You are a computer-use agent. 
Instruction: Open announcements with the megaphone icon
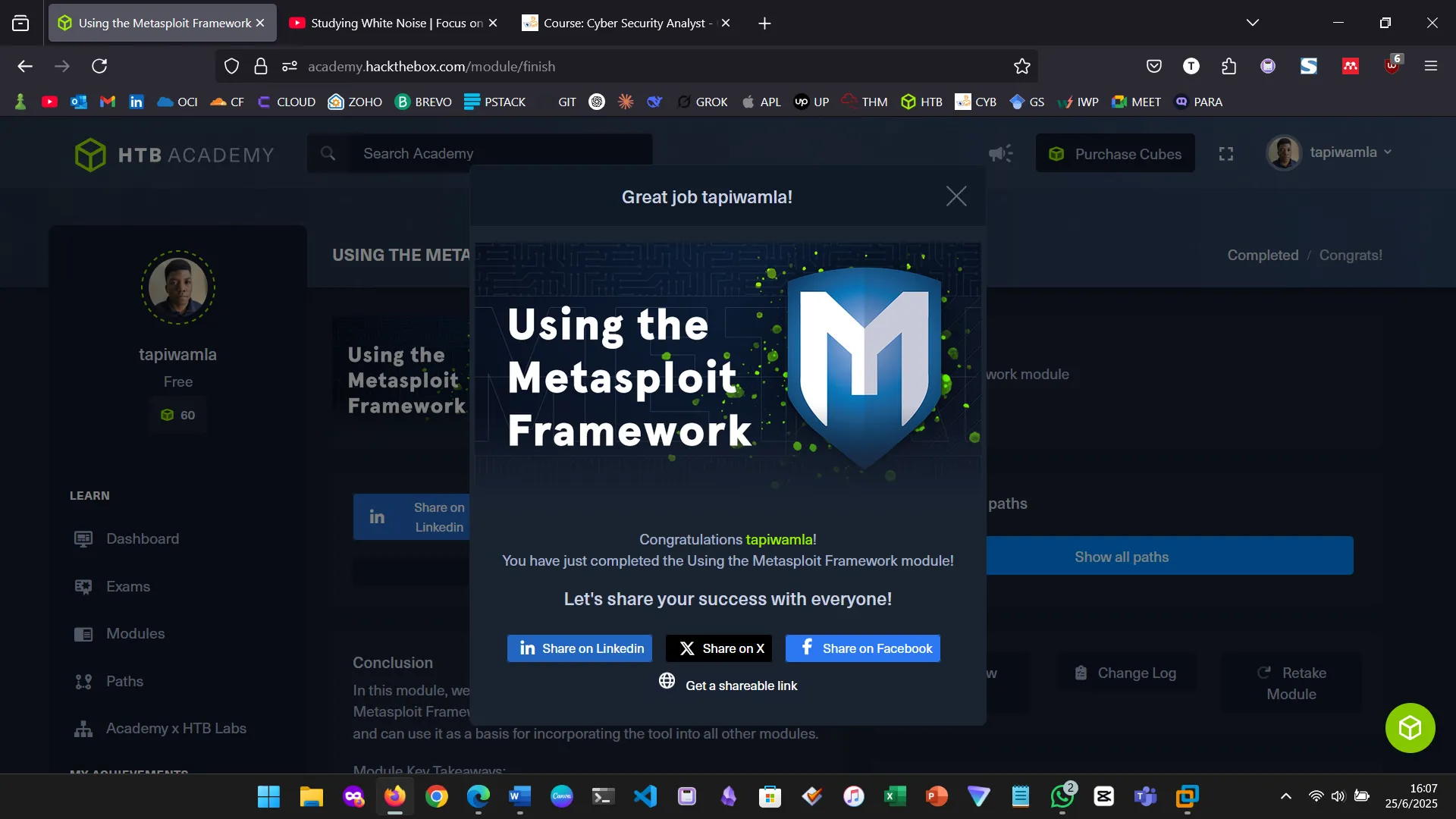1000,153
